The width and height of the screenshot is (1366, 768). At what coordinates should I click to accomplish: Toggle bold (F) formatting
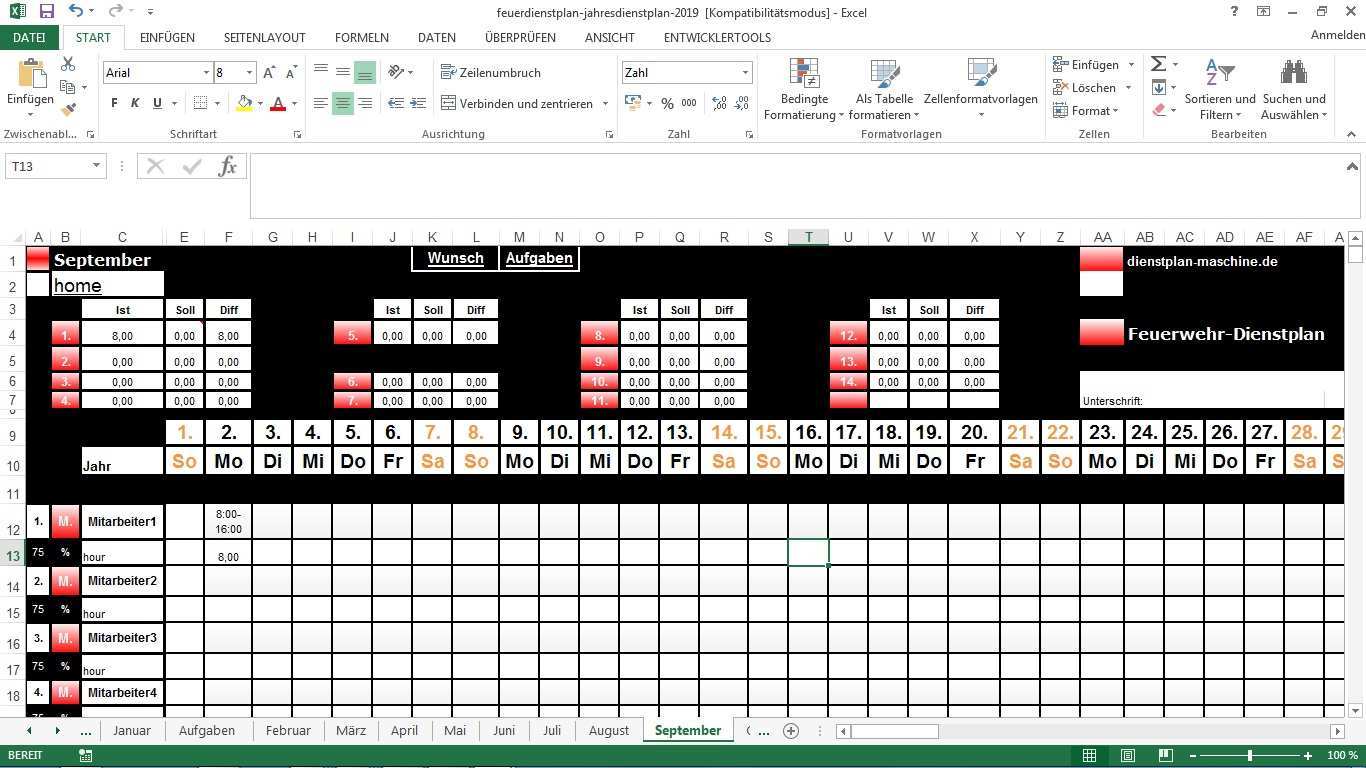pyautogui.click(x=114, y=103)
